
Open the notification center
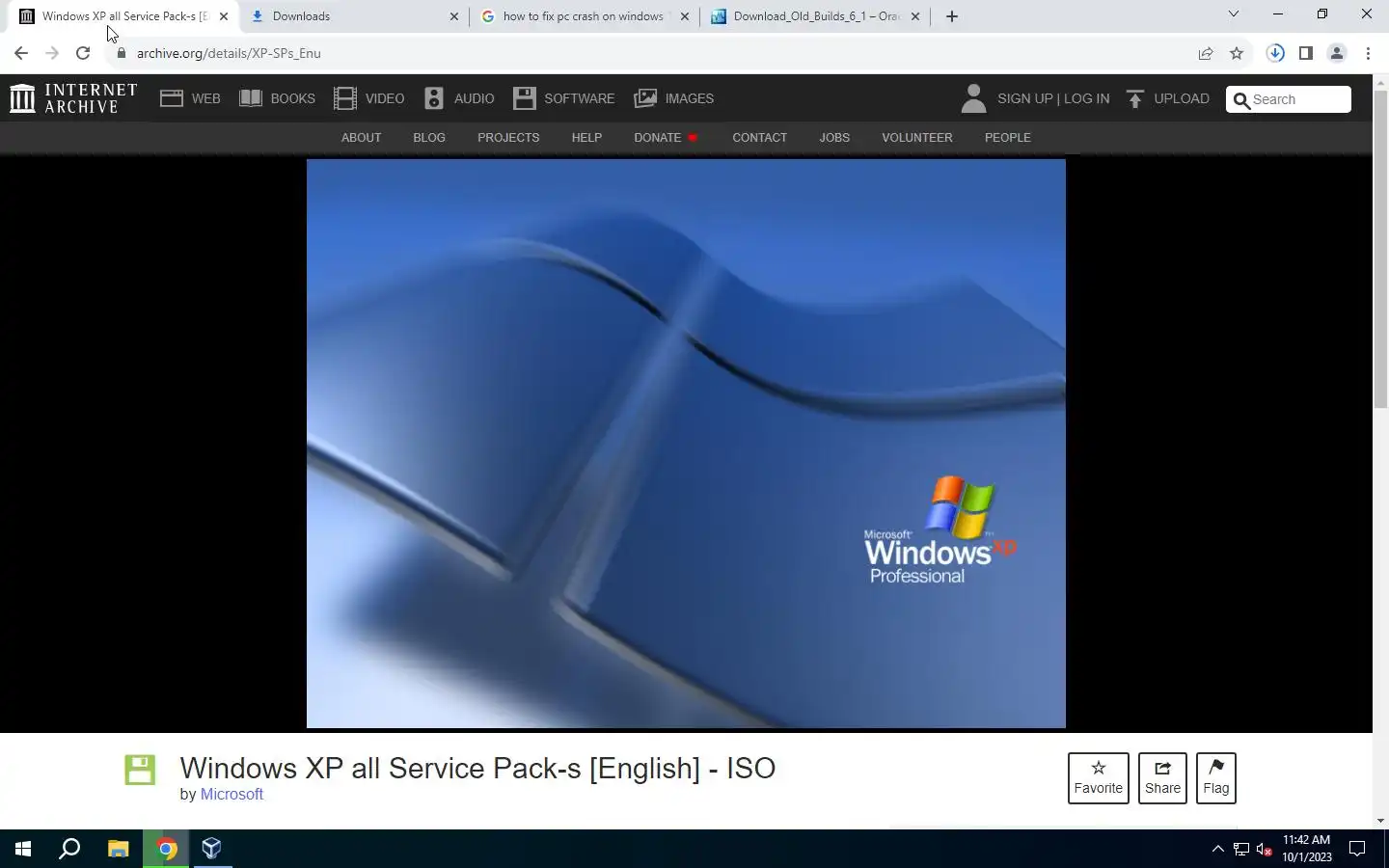click(x=1357, y=849)
